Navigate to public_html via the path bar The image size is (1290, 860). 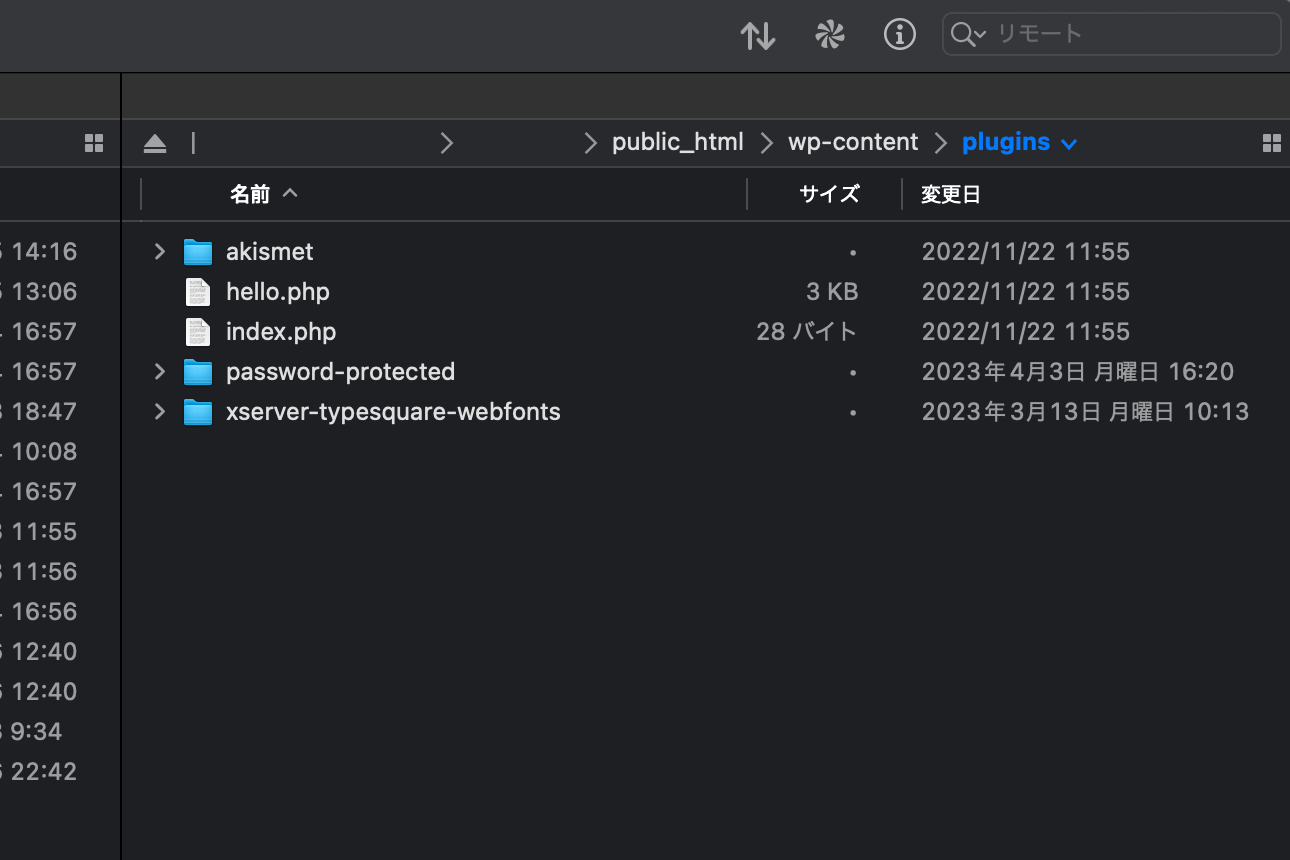[678, 141]
